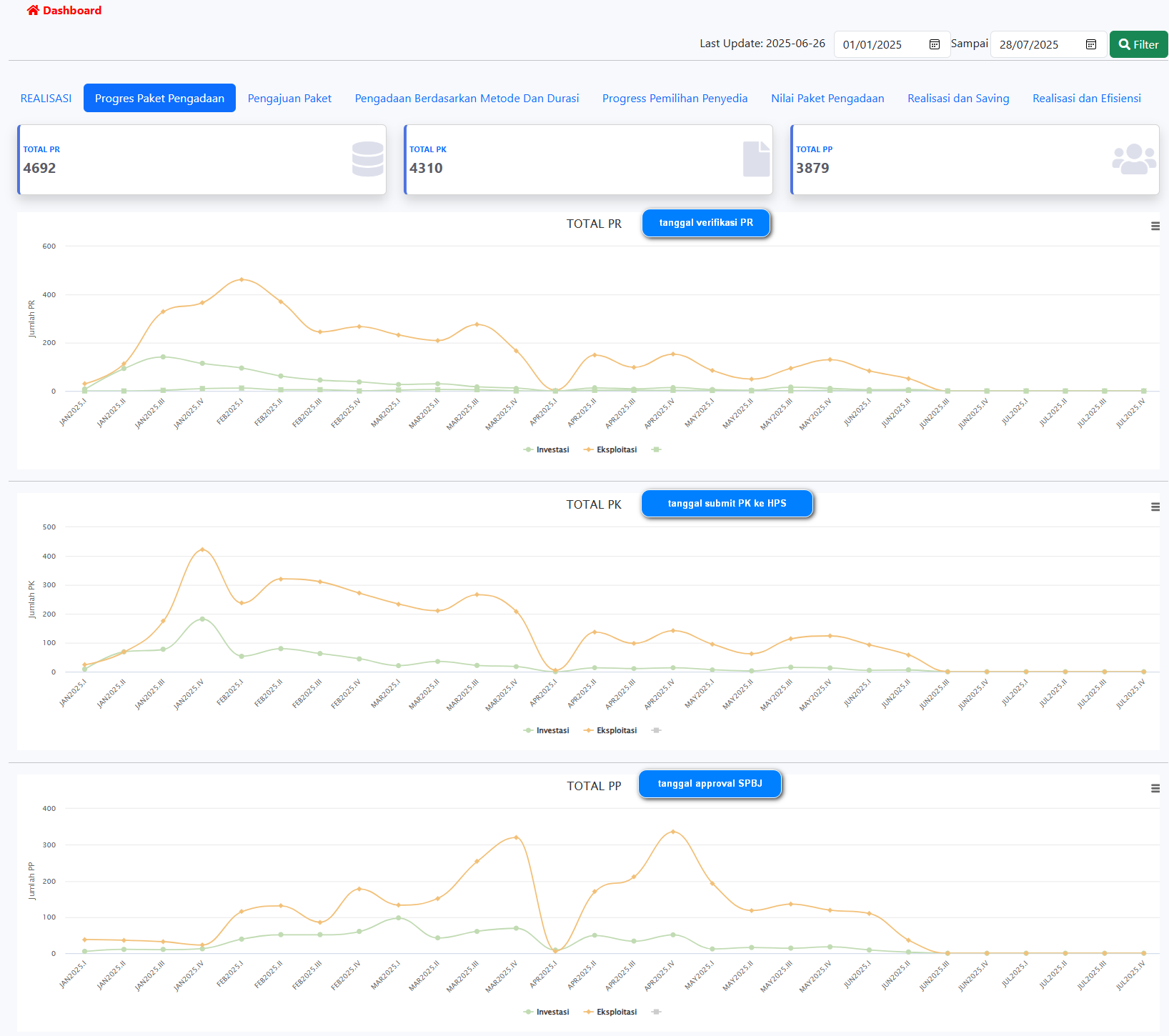This screenshot has height=1036, width=1169.
Task: Switch to the REALISASI tab
Action: coord(46,99)
